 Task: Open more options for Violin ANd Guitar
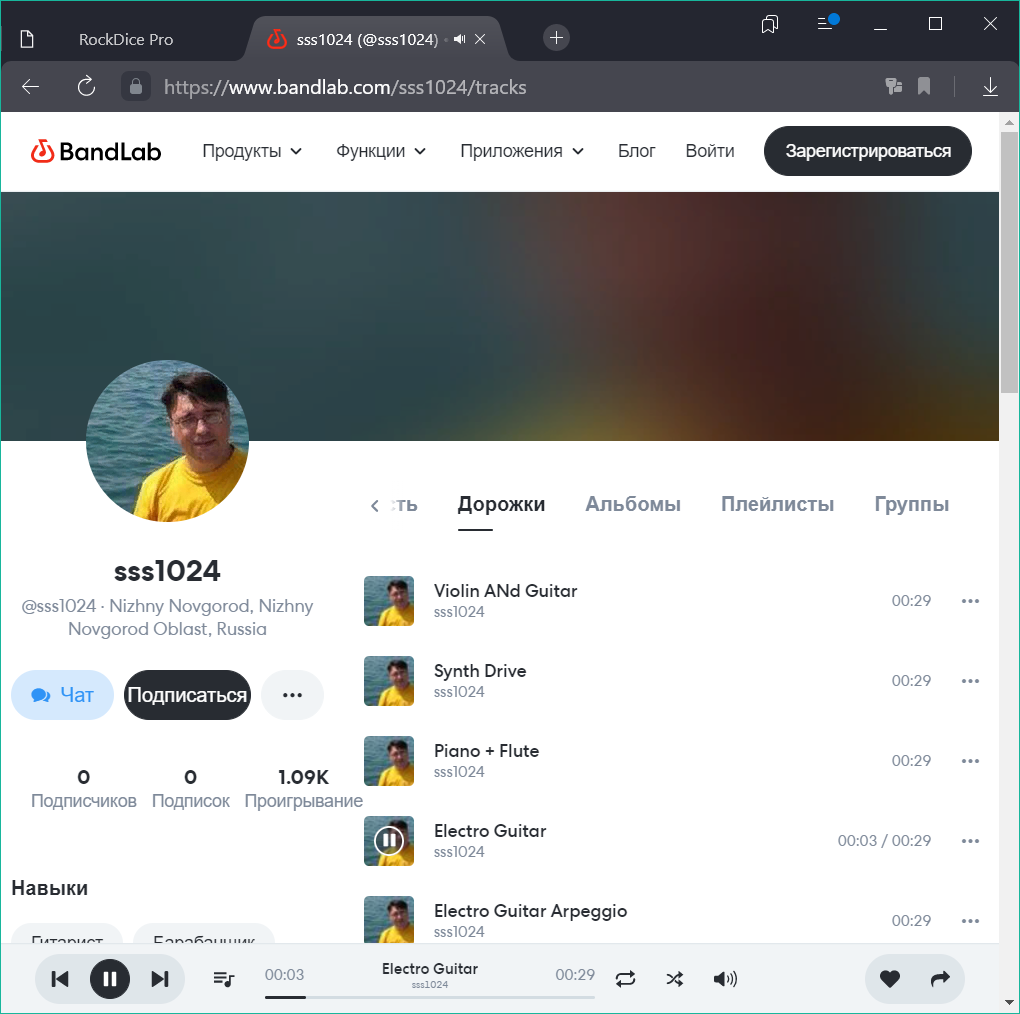[970, 601]
